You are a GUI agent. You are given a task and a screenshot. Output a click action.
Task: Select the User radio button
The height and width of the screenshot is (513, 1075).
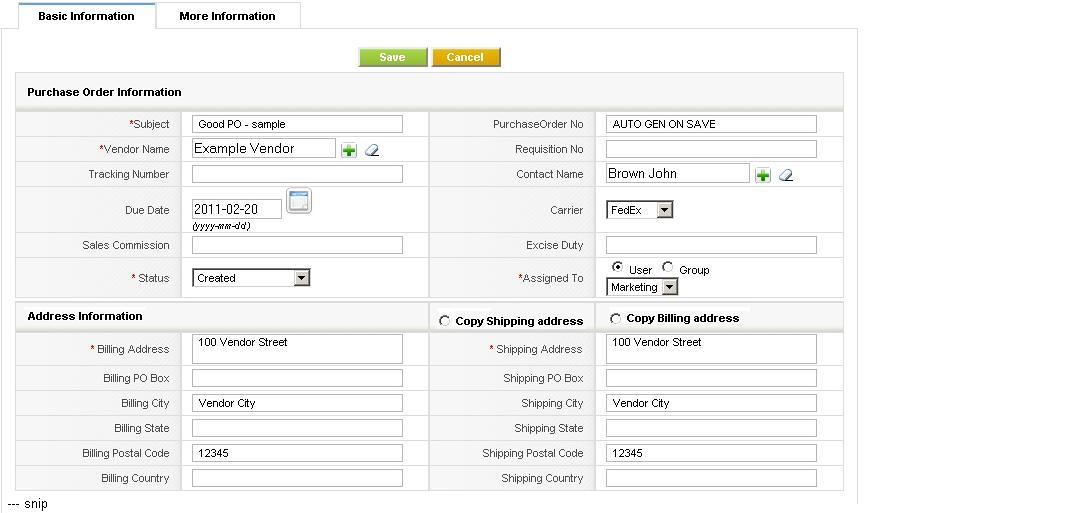point(618,267)
